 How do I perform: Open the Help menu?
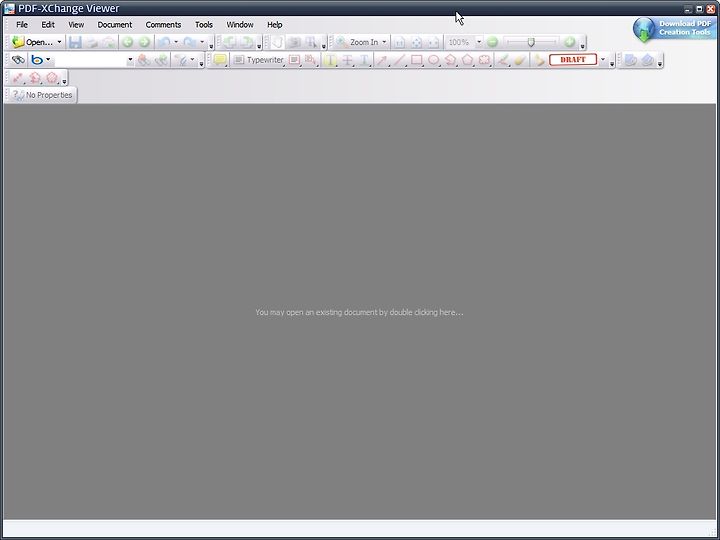point(275,25)
